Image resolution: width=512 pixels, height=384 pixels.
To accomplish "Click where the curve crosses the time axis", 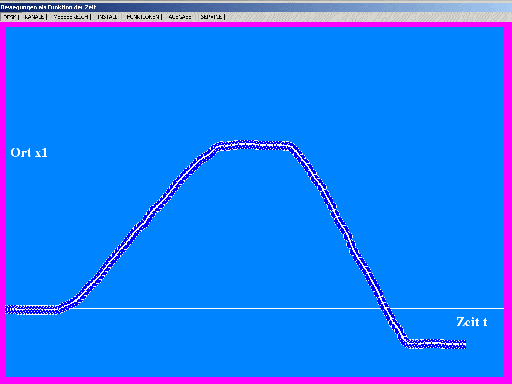I will coord(386,309).
